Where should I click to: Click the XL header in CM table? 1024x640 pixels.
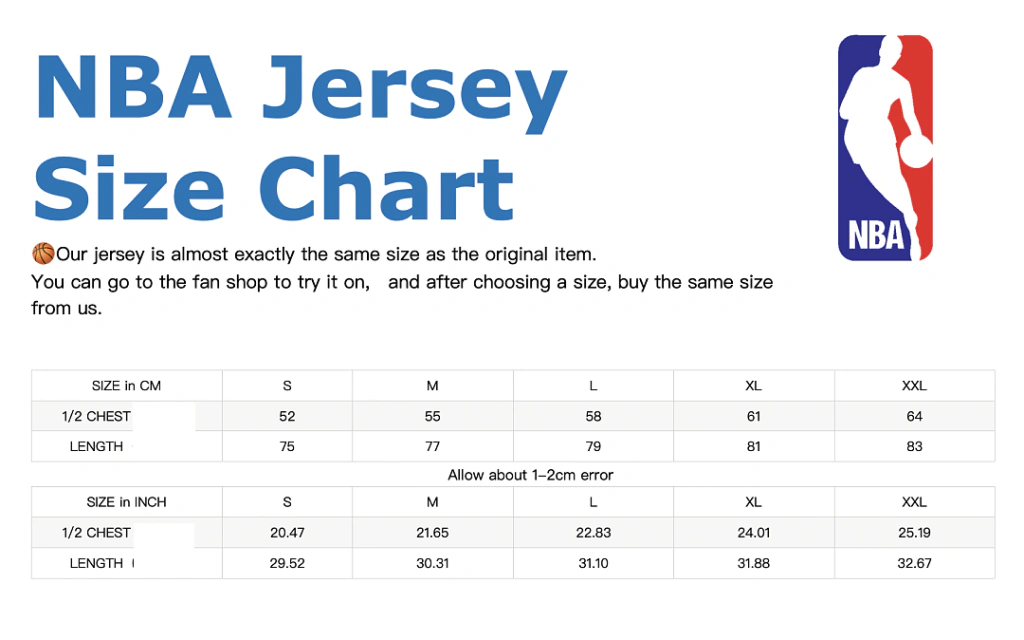point(754,386)
